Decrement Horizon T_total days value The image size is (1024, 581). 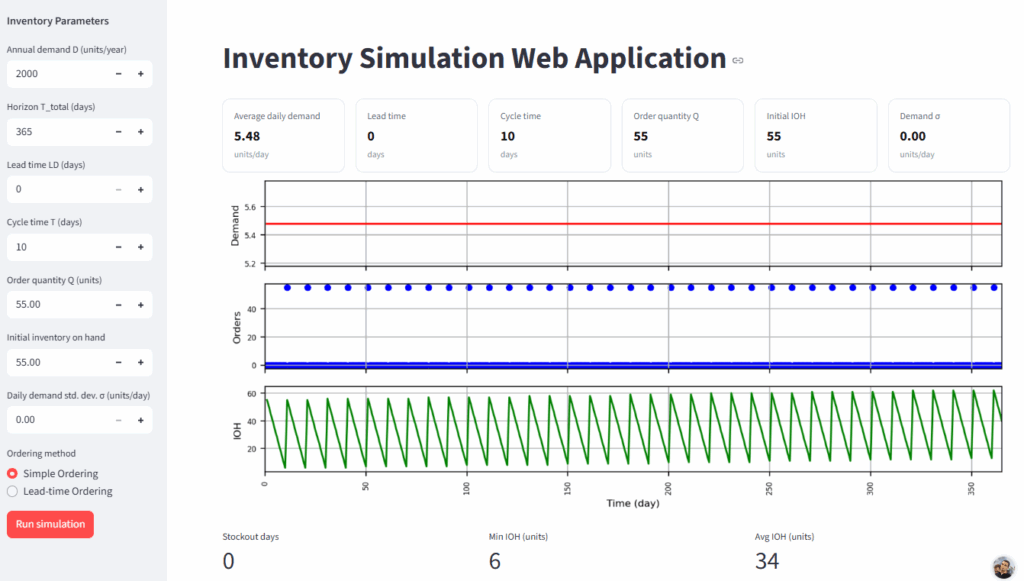click(118, 132)
